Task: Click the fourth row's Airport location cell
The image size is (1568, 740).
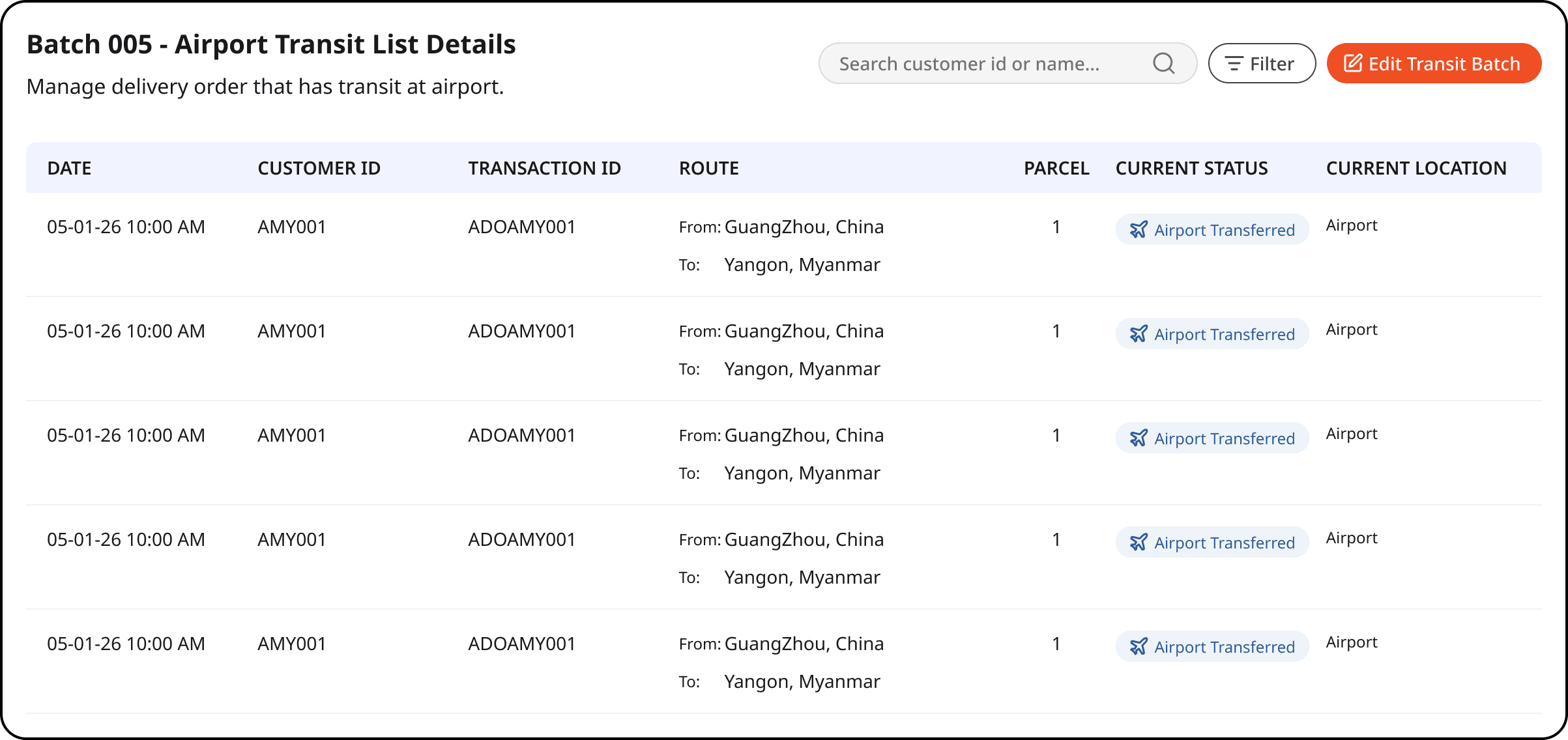Action: coord(1352,538)
